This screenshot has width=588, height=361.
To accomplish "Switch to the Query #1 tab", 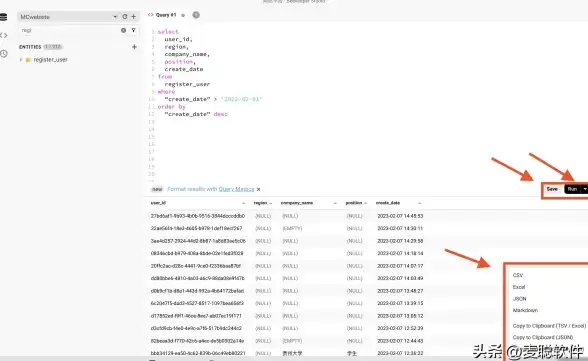I will click(x=166, y=15).
